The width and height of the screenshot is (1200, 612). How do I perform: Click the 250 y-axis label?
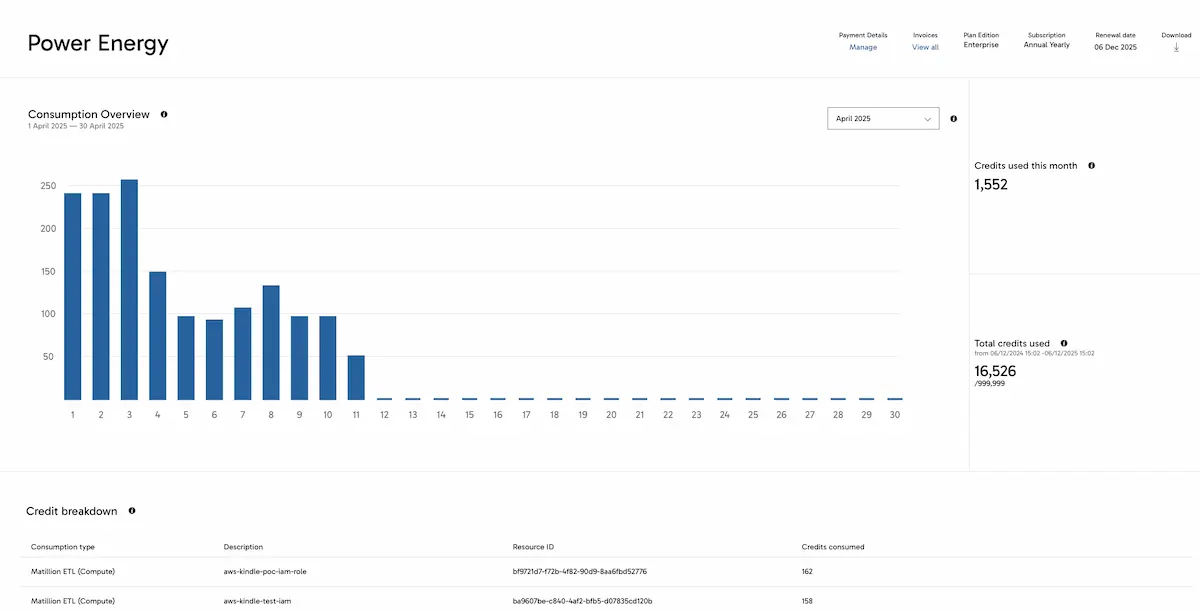click(48, 186)
